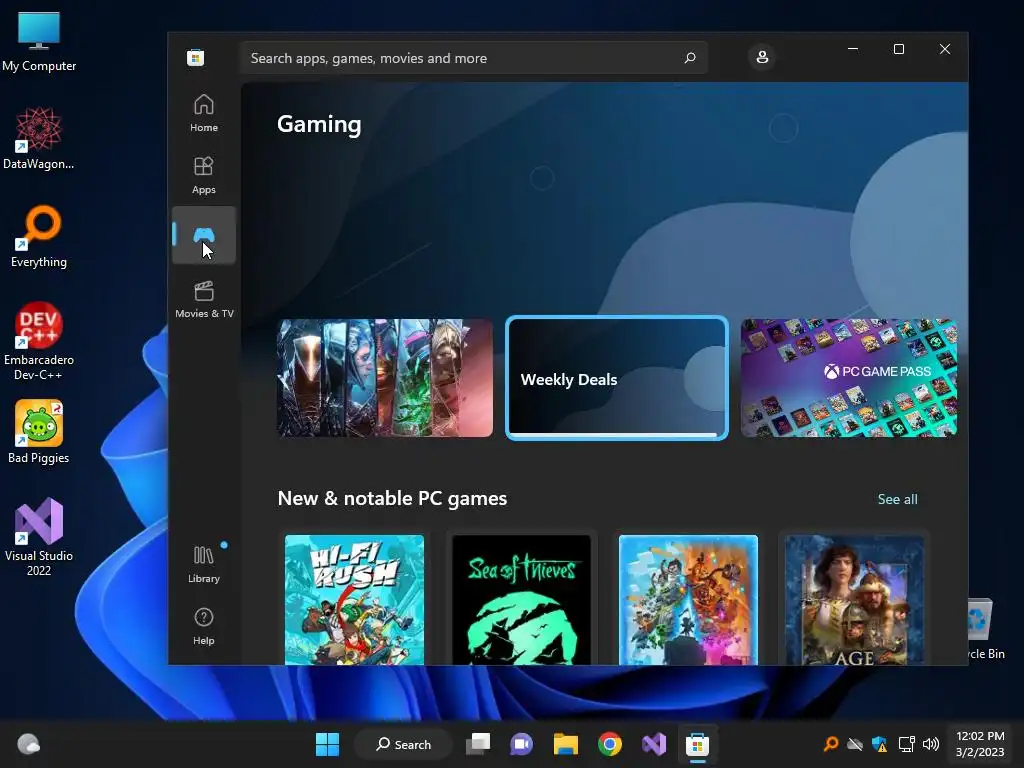Viewport: 1024px width, 768px height.
Task: Select the Recycle Bin desktop icon
Action: pos(985,629)
